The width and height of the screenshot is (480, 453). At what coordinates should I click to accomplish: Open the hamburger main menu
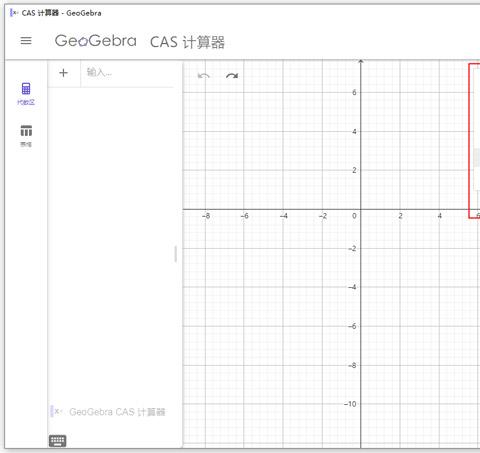(x=26, y=41)
